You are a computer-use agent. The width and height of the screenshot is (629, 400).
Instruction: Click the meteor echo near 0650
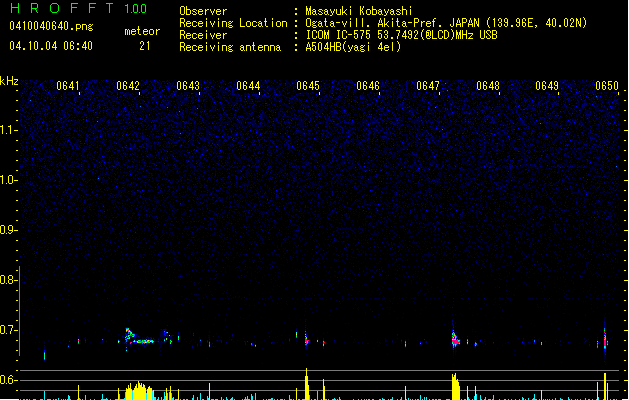pos(605,339)
